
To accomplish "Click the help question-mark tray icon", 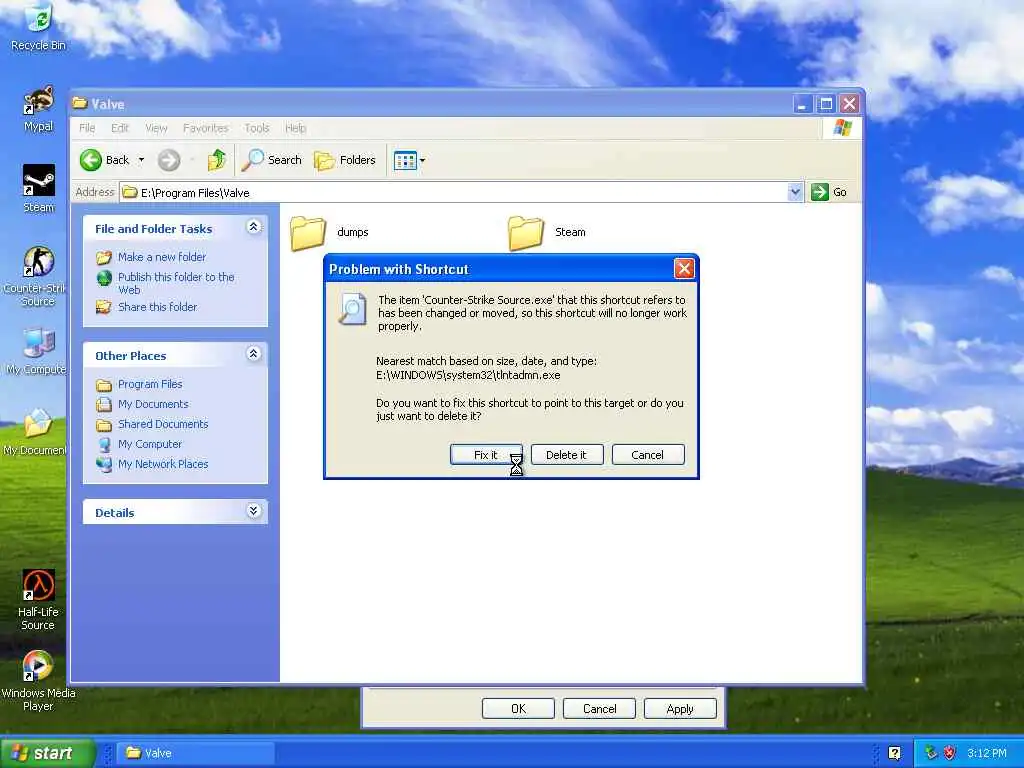I will [x=894, y=753].
